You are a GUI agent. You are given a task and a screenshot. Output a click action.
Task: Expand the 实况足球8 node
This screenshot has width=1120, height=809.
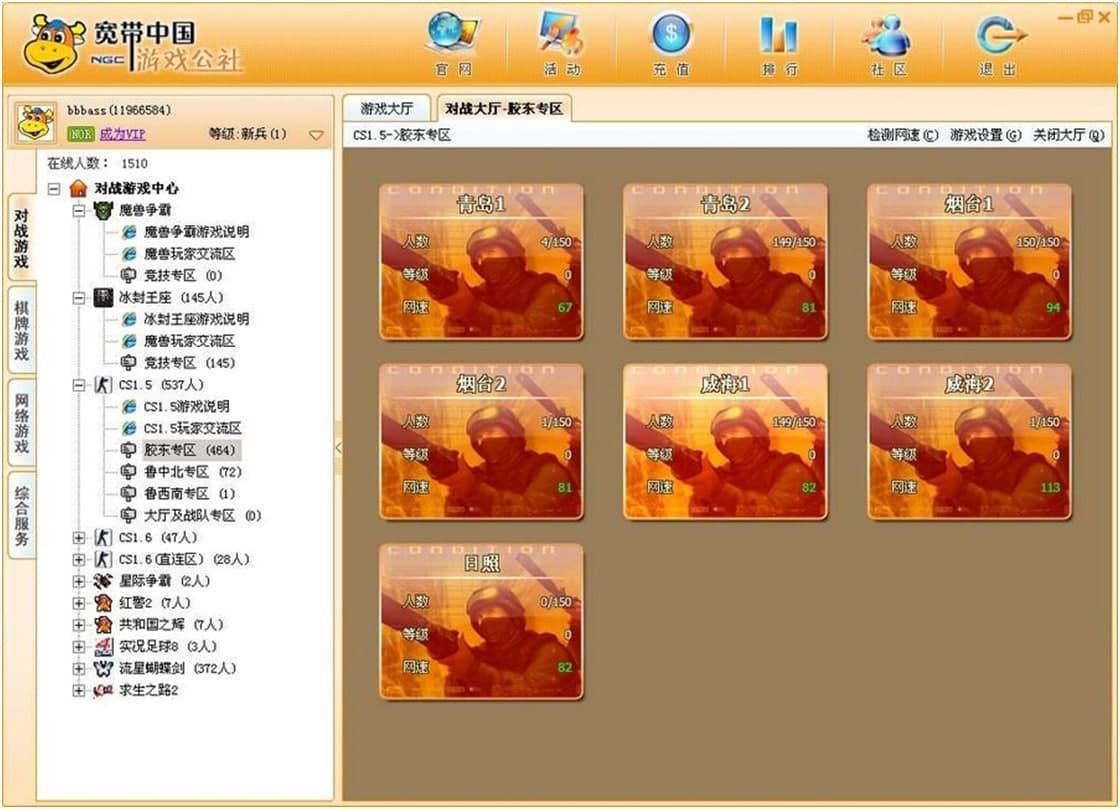pos(79,647)
